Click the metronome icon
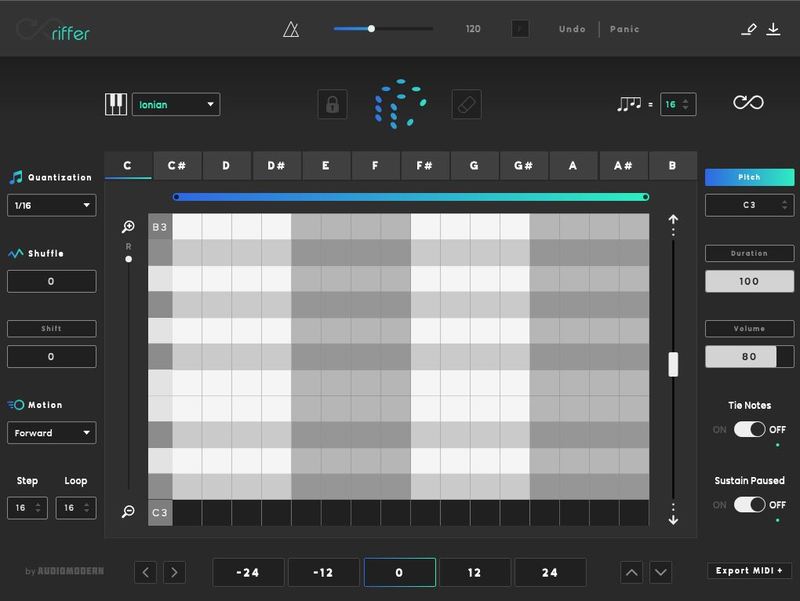Screen dimensions: 800x601 (x=291, y=29)
